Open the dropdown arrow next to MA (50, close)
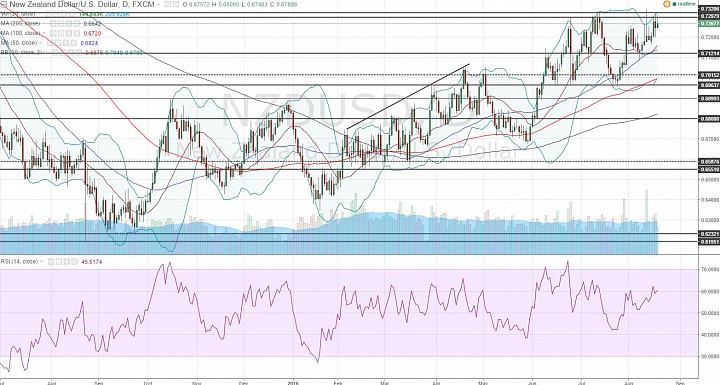 [40, 43]
